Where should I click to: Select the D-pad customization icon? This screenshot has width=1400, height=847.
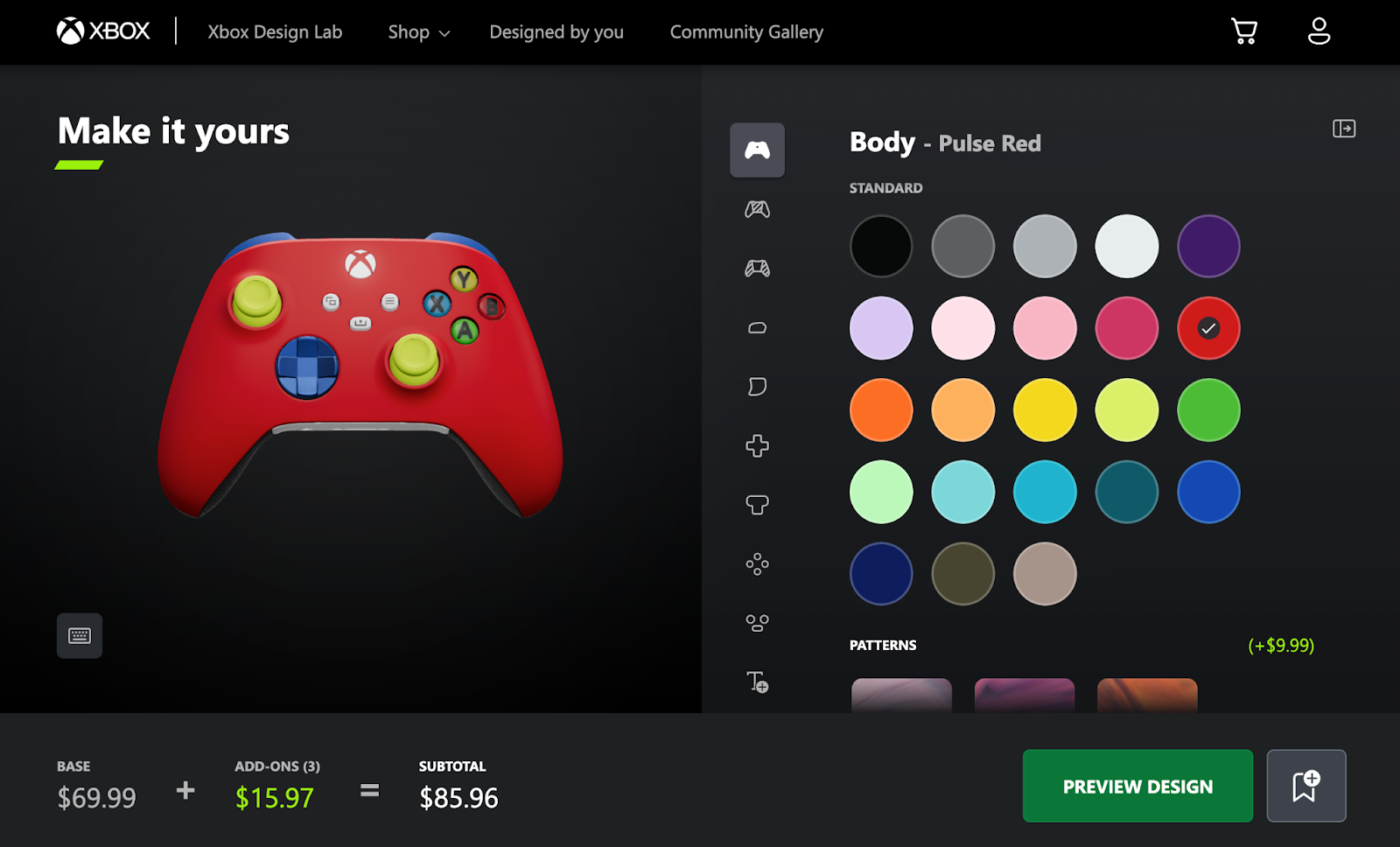757,445
